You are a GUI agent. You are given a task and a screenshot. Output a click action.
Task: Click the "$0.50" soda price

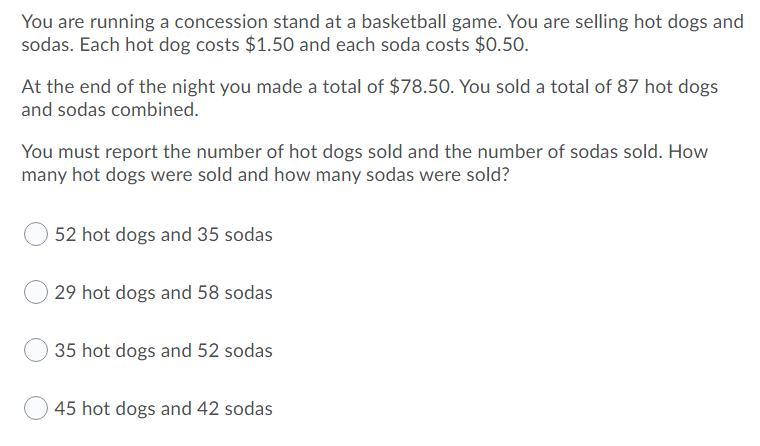point(502,45)
